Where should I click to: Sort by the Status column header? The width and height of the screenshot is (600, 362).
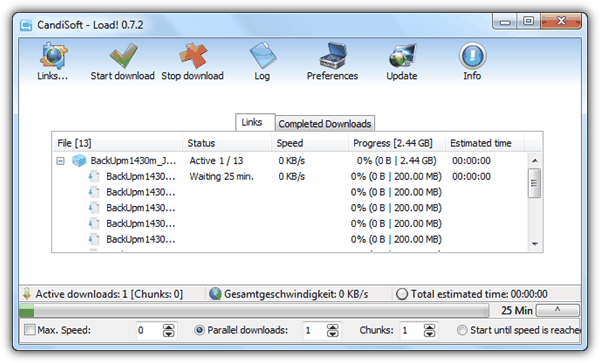(227, 143)
